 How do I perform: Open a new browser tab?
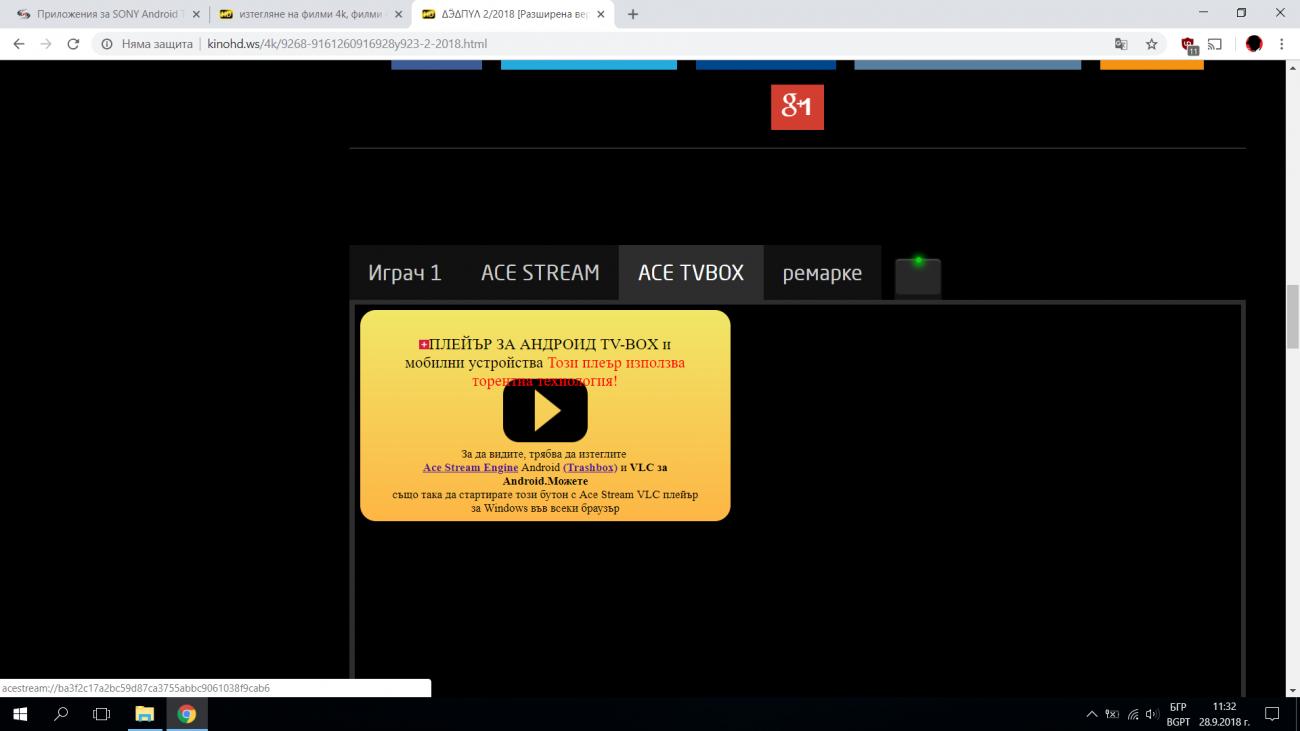click(x=632, y=14)
